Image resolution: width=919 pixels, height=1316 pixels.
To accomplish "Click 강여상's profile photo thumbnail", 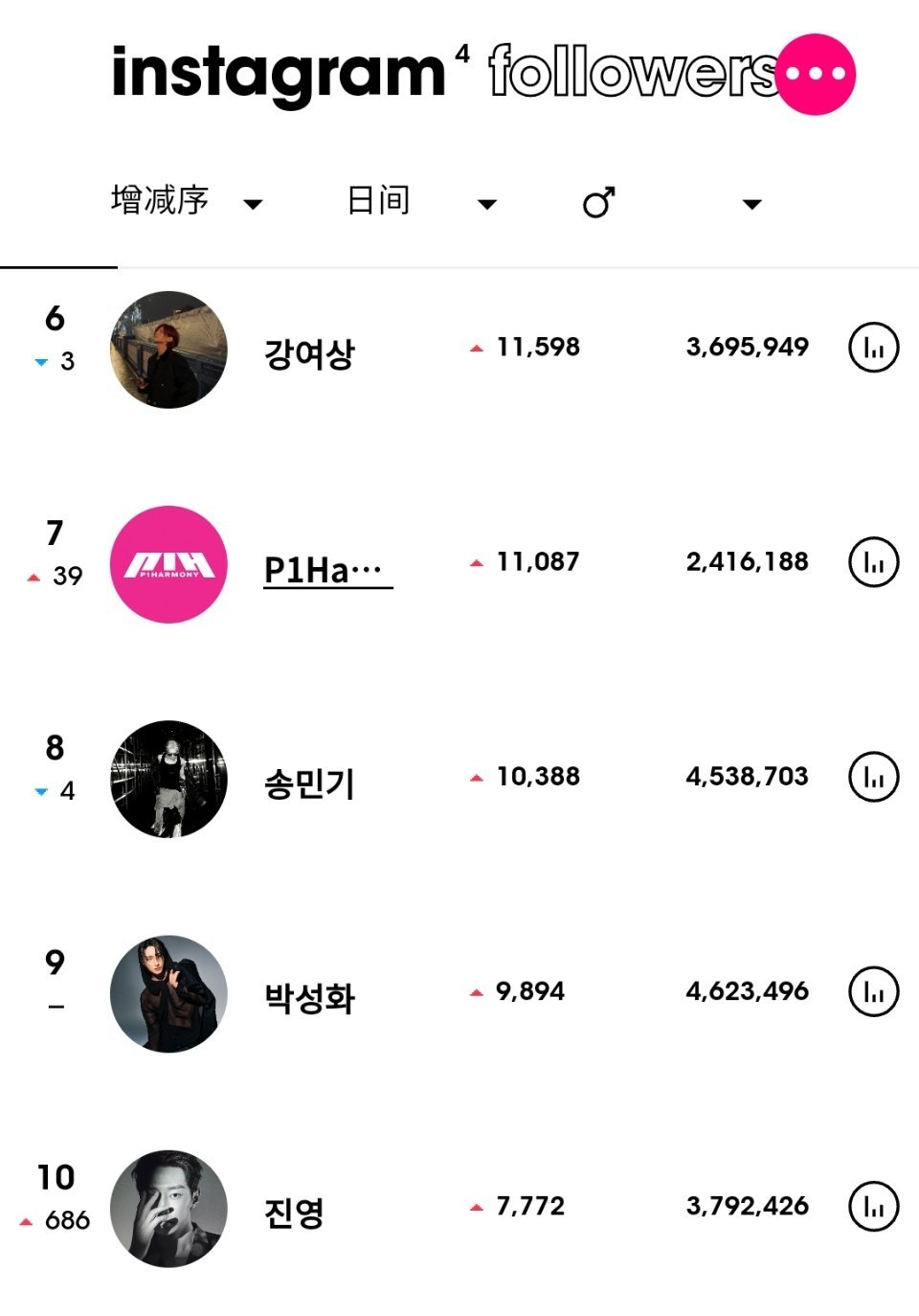I will (x=168, y=350).
